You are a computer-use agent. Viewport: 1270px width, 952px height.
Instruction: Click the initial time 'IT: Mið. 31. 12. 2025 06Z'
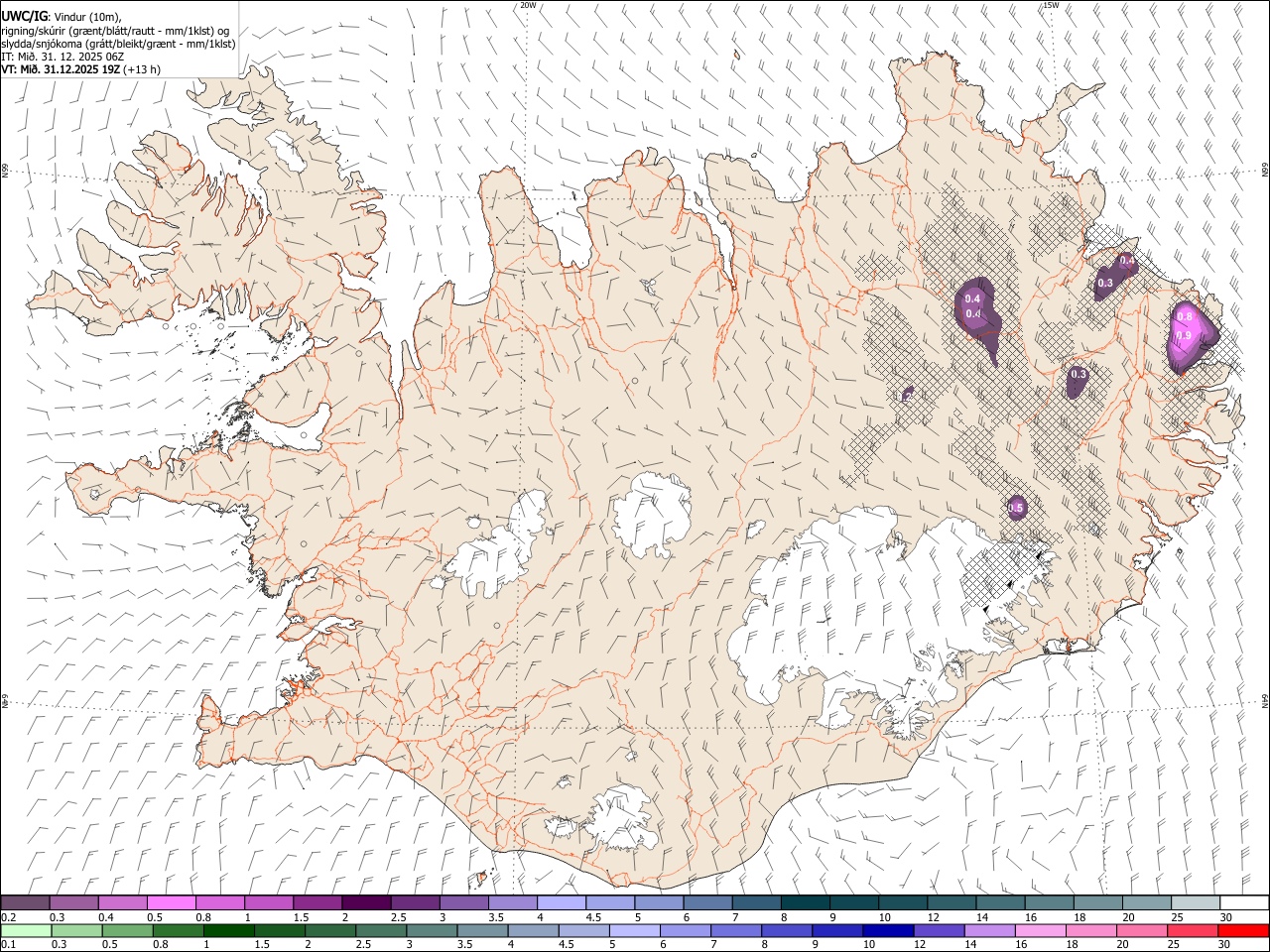pyautogui.click(x=63, y=57)
